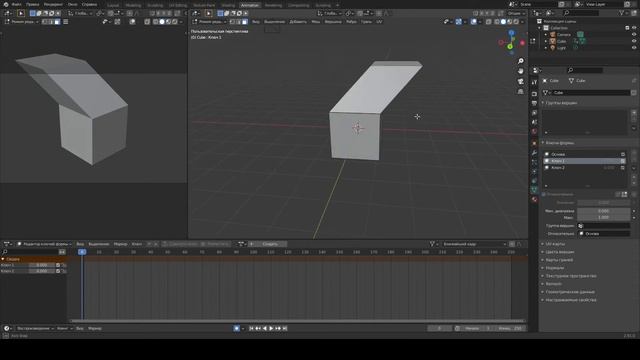Image resolution: width=640 pixels, height=360 pixels.
Task: Select face select mode in the main viewport
Action: click(x=245, y=22)
